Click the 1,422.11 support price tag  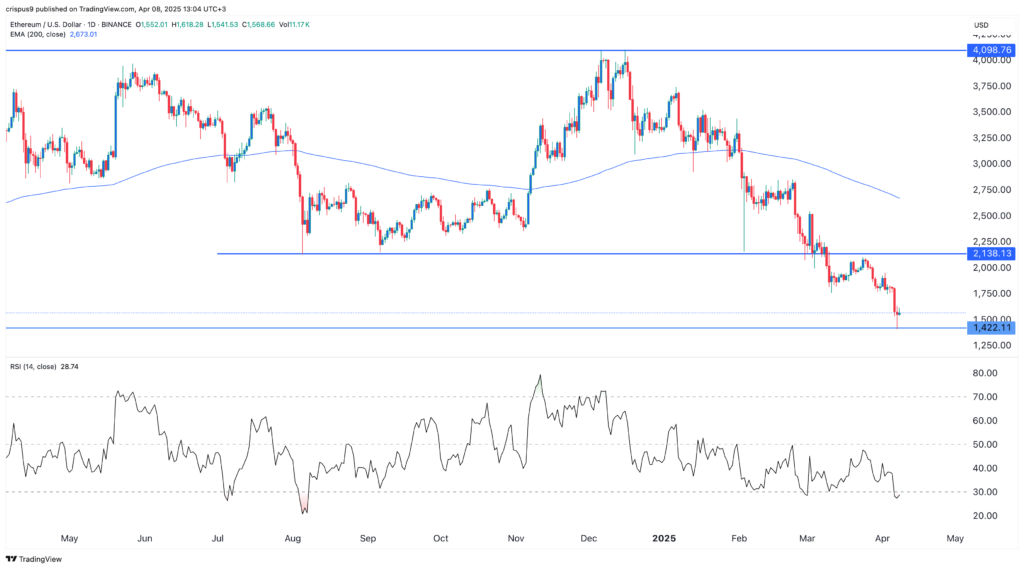(991, 327)
